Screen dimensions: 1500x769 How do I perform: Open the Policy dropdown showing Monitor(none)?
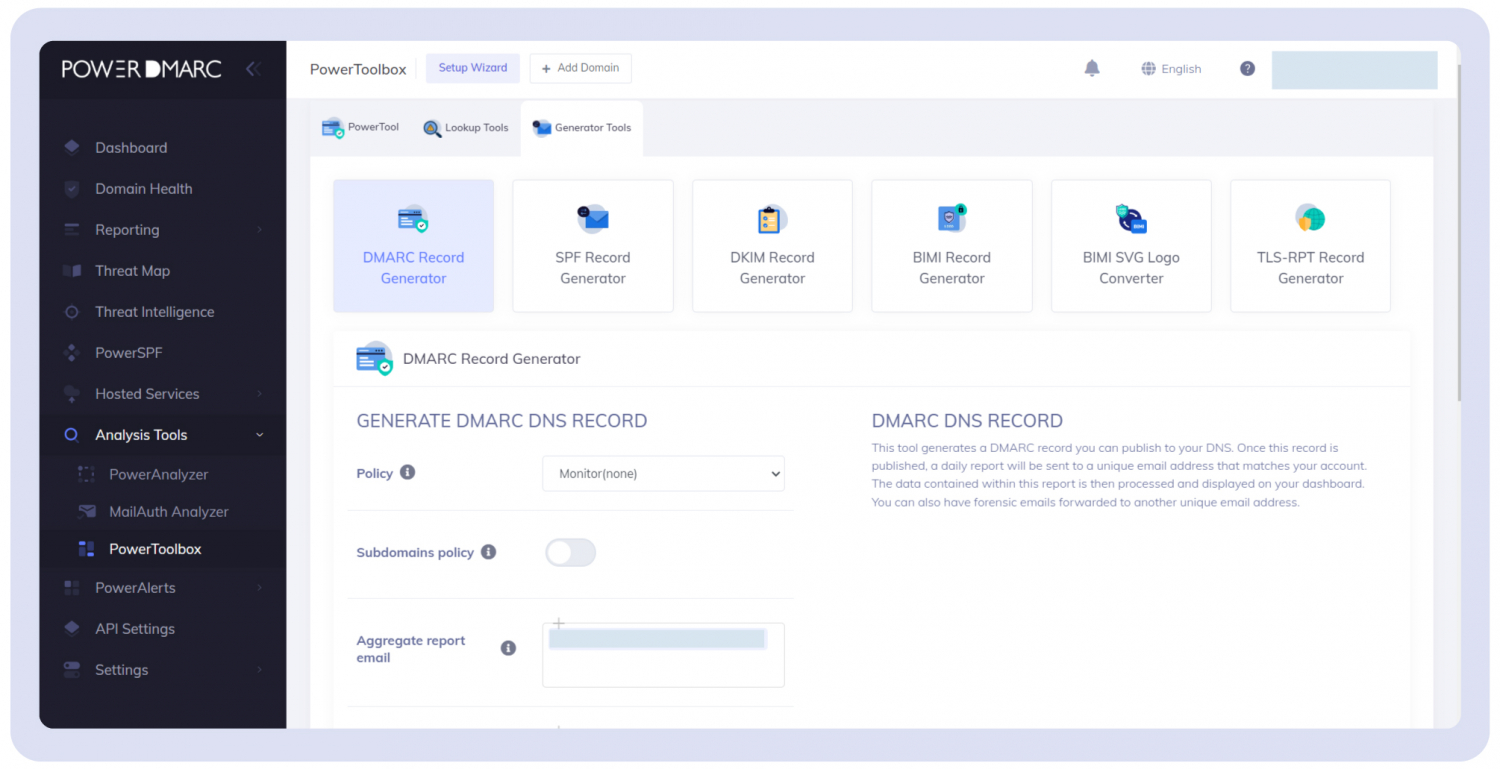662,473
